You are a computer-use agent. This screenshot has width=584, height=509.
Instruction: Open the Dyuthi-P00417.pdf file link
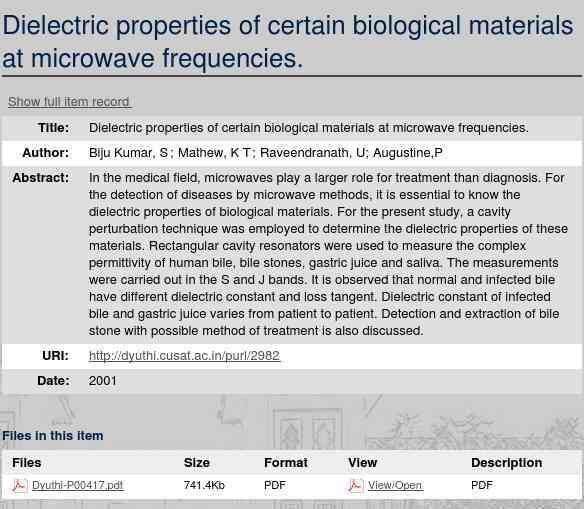click(x=77, y=485)
